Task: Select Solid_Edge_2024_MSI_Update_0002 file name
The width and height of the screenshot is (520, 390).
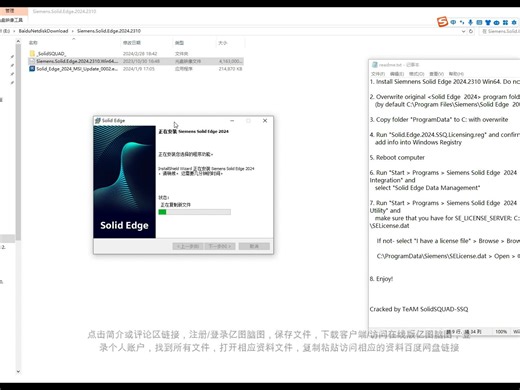Action: click(77, 69)
